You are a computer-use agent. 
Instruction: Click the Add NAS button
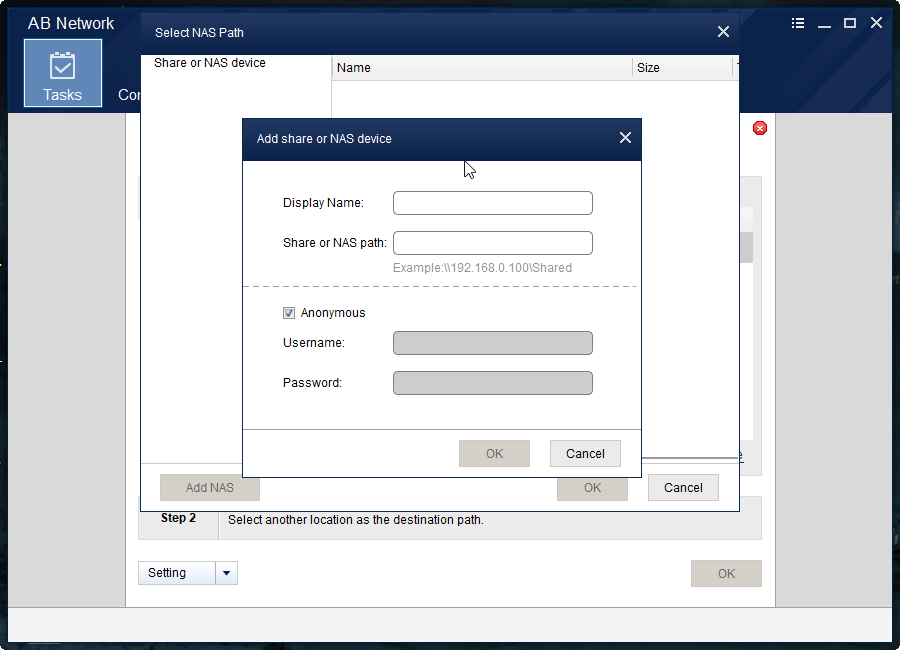210,488
